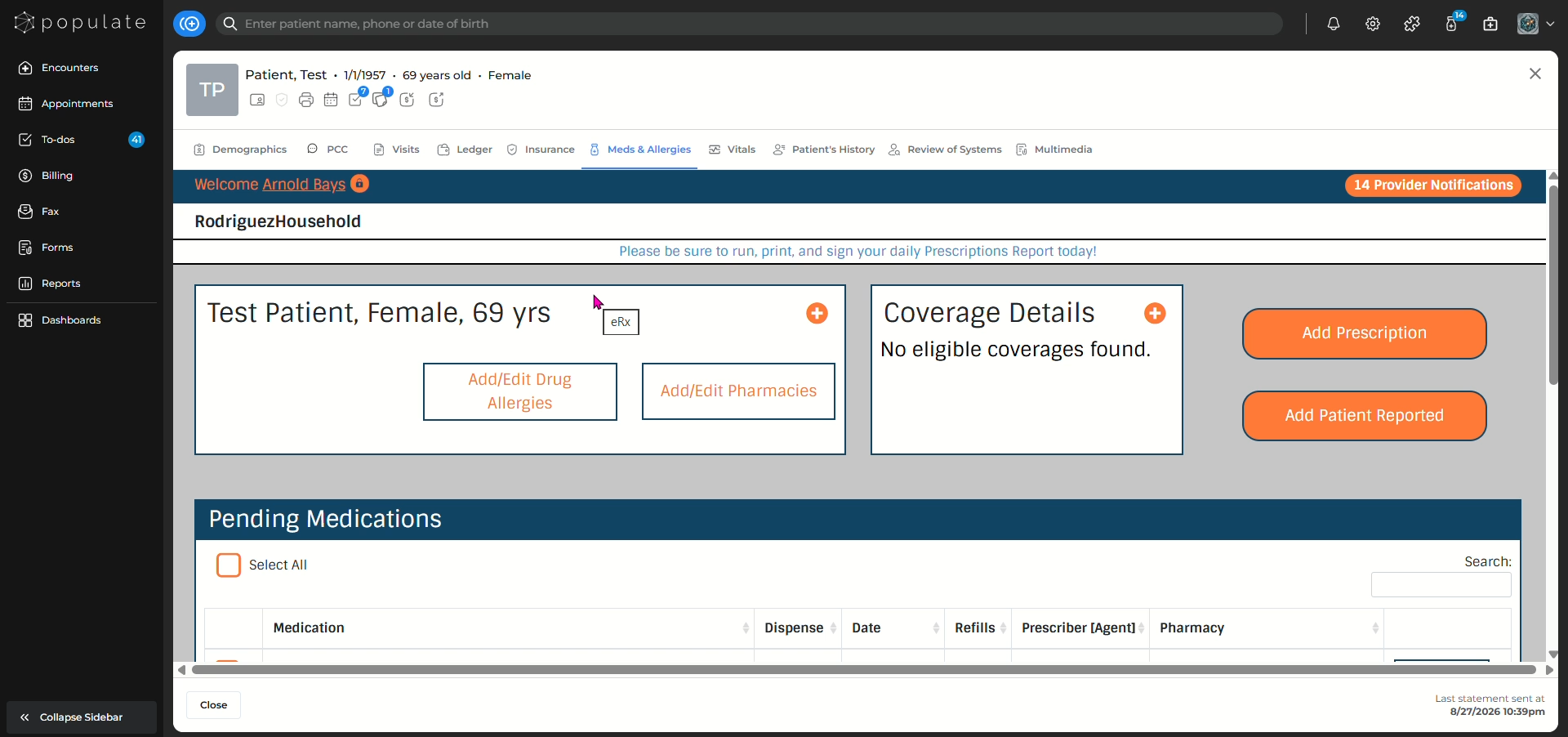Collapse the left sidebar
Screen dimensions: 1568x737
pos(82,717)
